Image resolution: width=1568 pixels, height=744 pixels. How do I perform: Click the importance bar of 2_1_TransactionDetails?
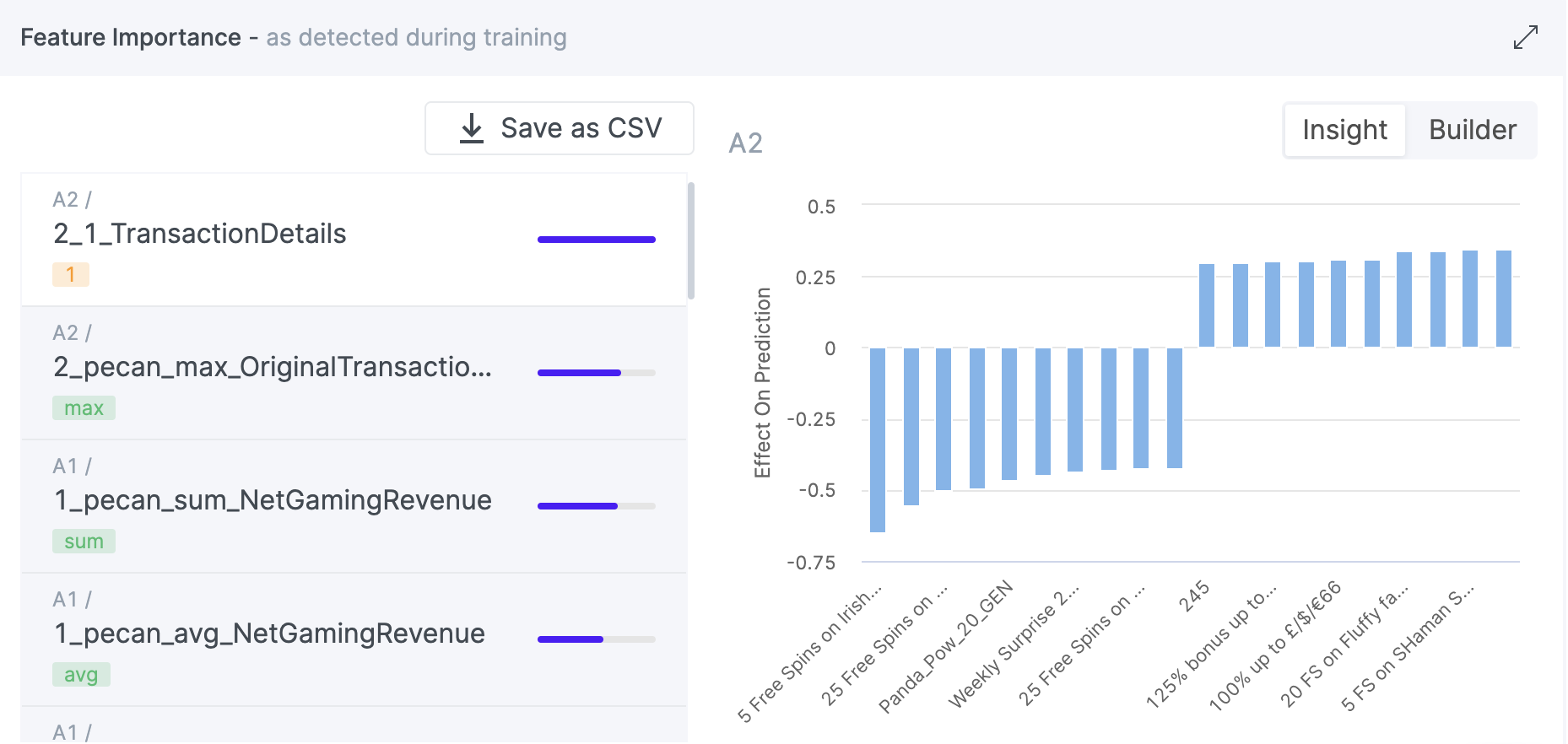click(x=597, y=240)
